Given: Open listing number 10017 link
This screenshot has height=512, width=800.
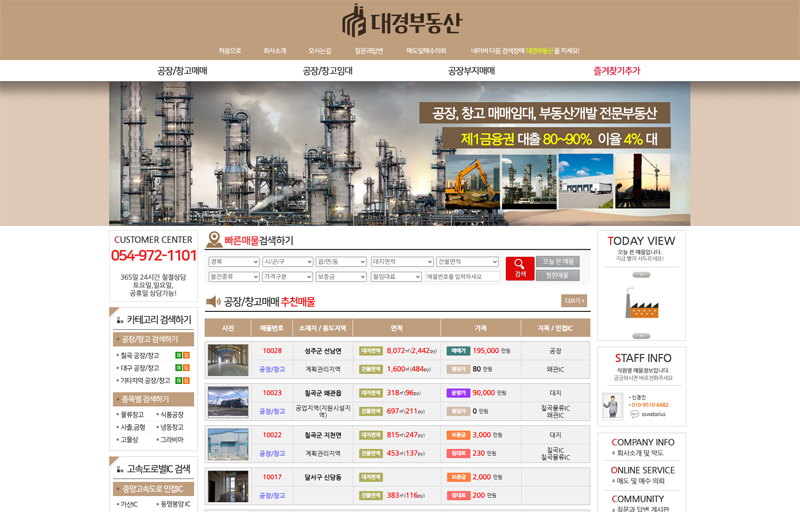Looking at the screenshot, I should click(272, 477).
